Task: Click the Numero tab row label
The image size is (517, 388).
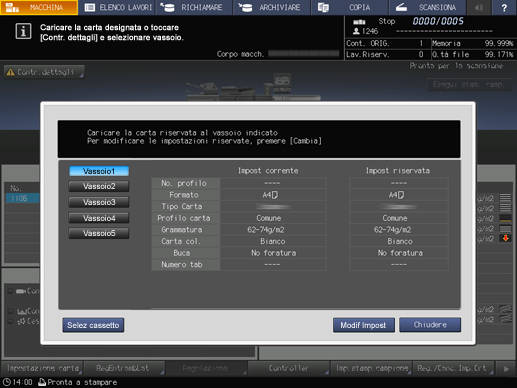Action: (182, 265)
